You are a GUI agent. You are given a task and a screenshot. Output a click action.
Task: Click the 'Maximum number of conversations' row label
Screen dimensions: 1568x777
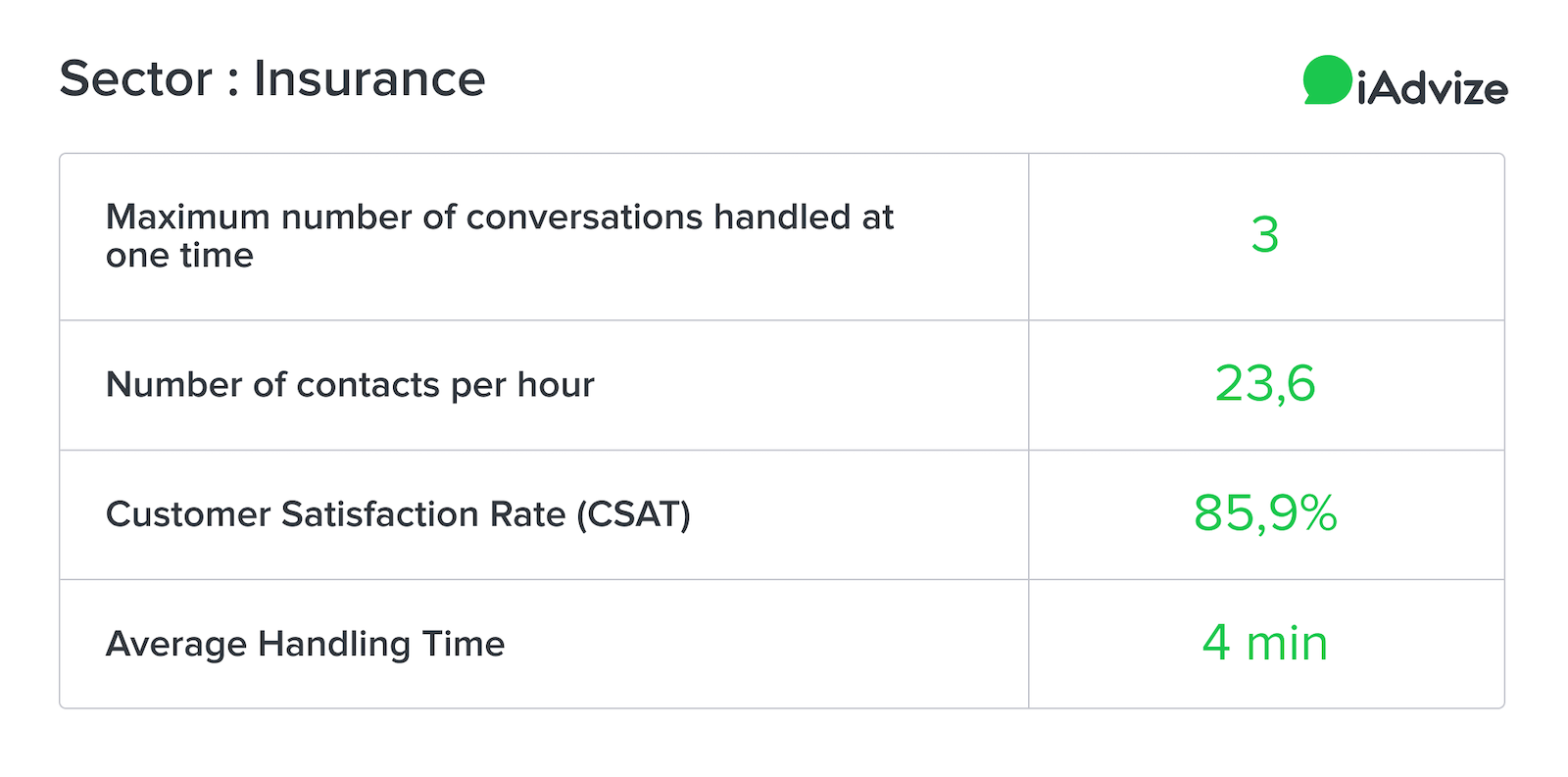500,235
